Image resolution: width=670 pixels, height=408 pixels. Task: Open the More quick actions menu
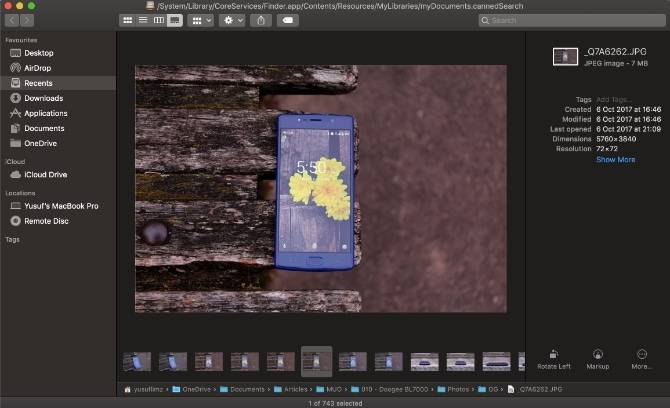(641, 359)
